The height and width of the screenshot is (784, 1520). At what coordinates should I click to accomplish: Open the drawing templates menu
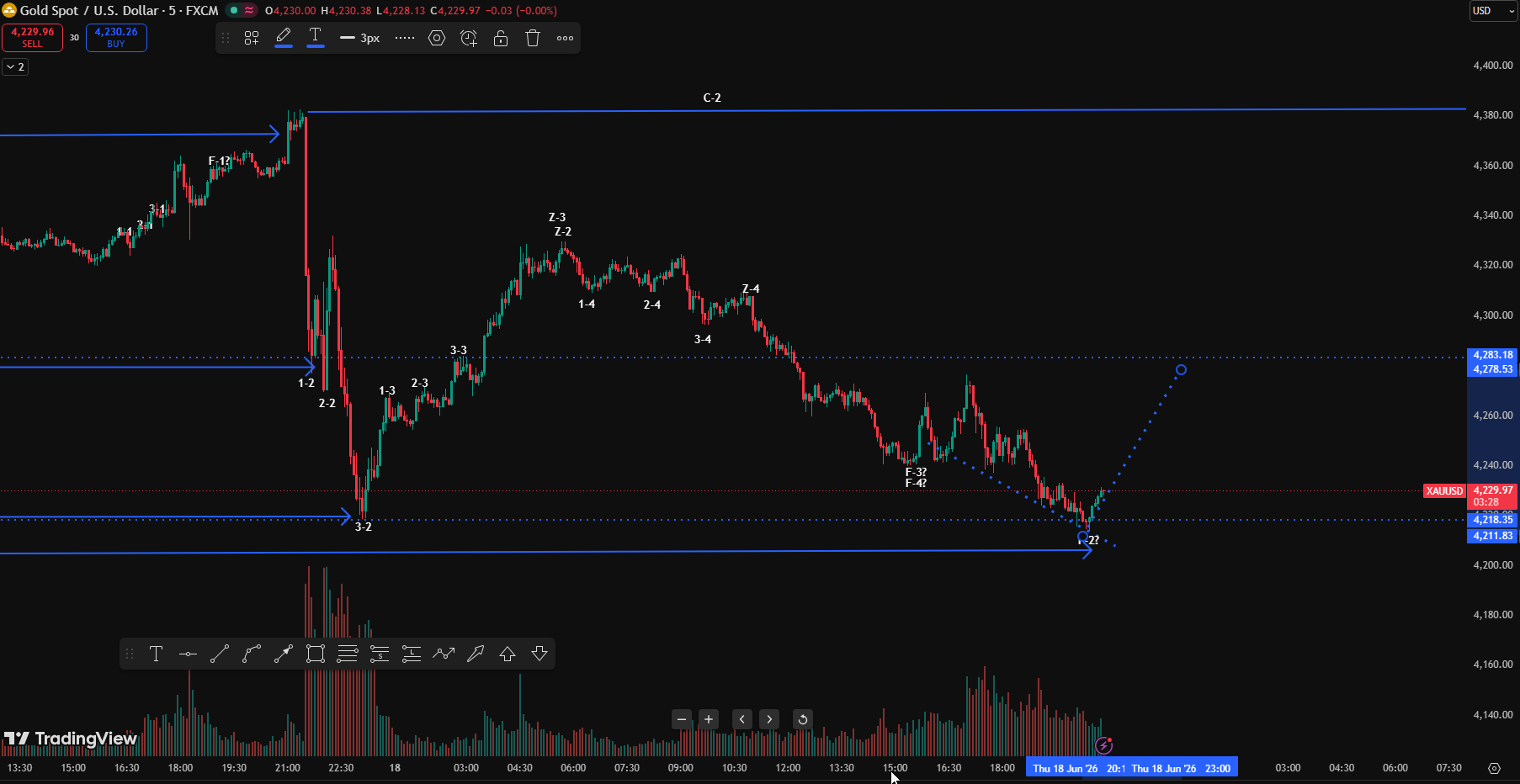coord(252,38)
